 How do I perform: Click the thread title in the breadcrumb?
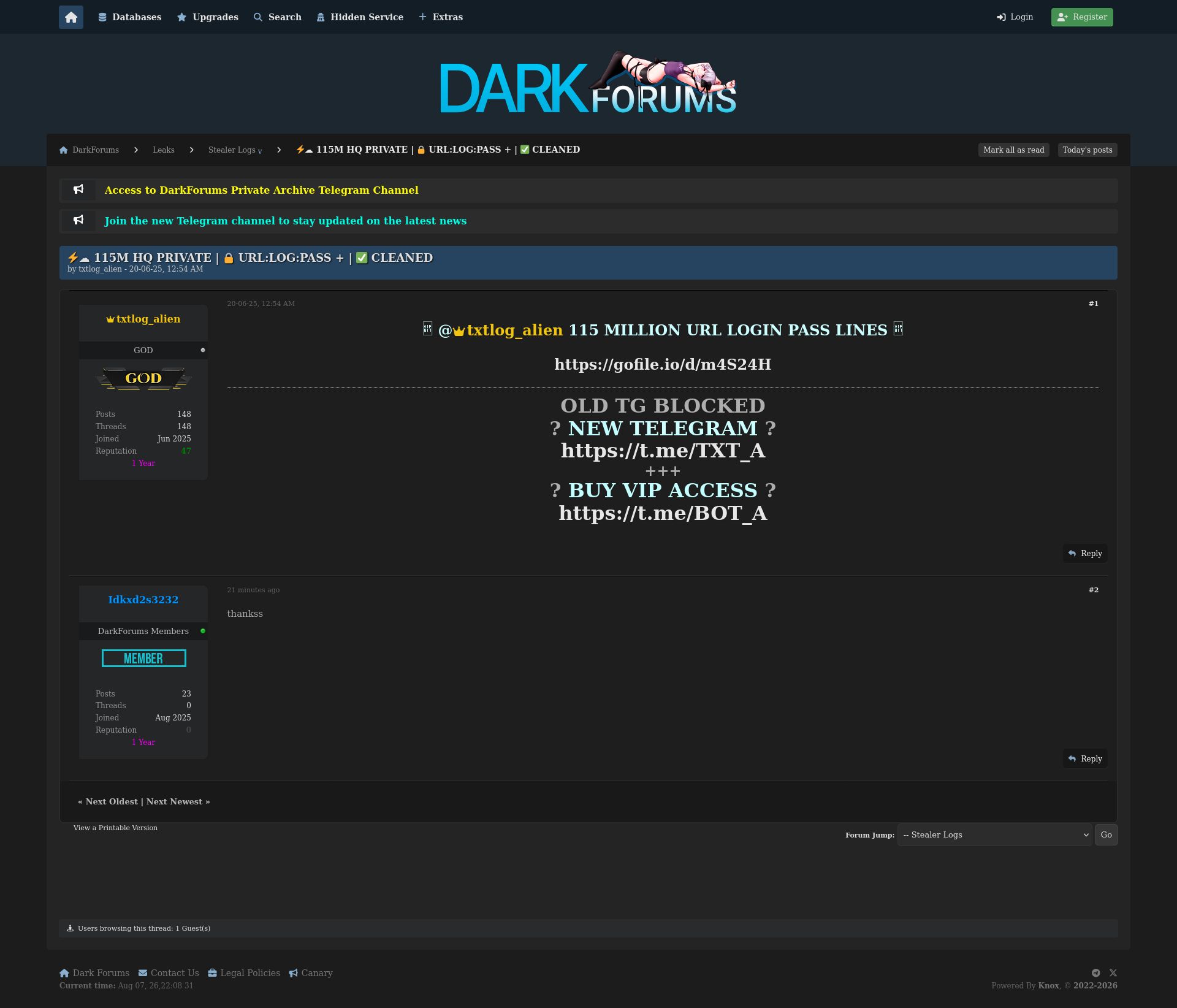[x=438, y=150]
